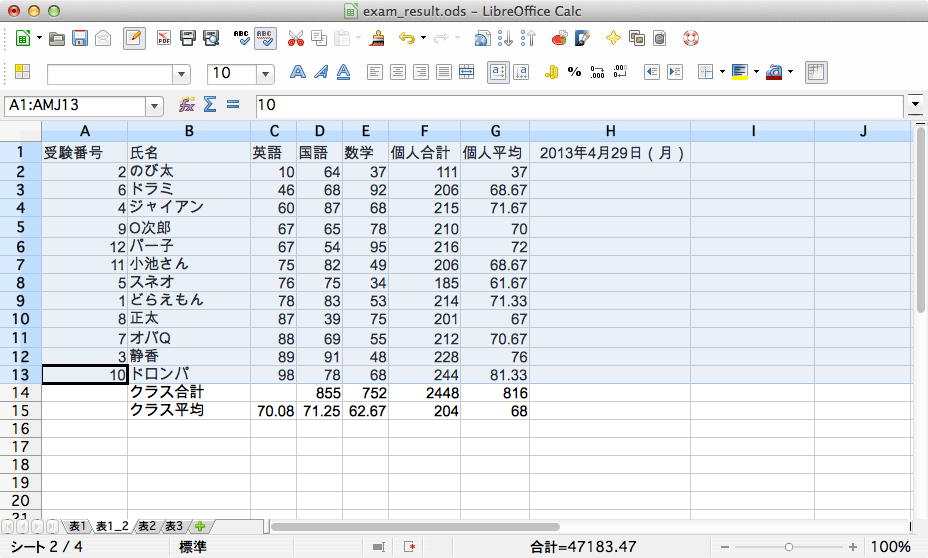Sort the selection descending
The width and height of the screenshot is (928, 558).
pyautogui.click(x=528, y=39)
